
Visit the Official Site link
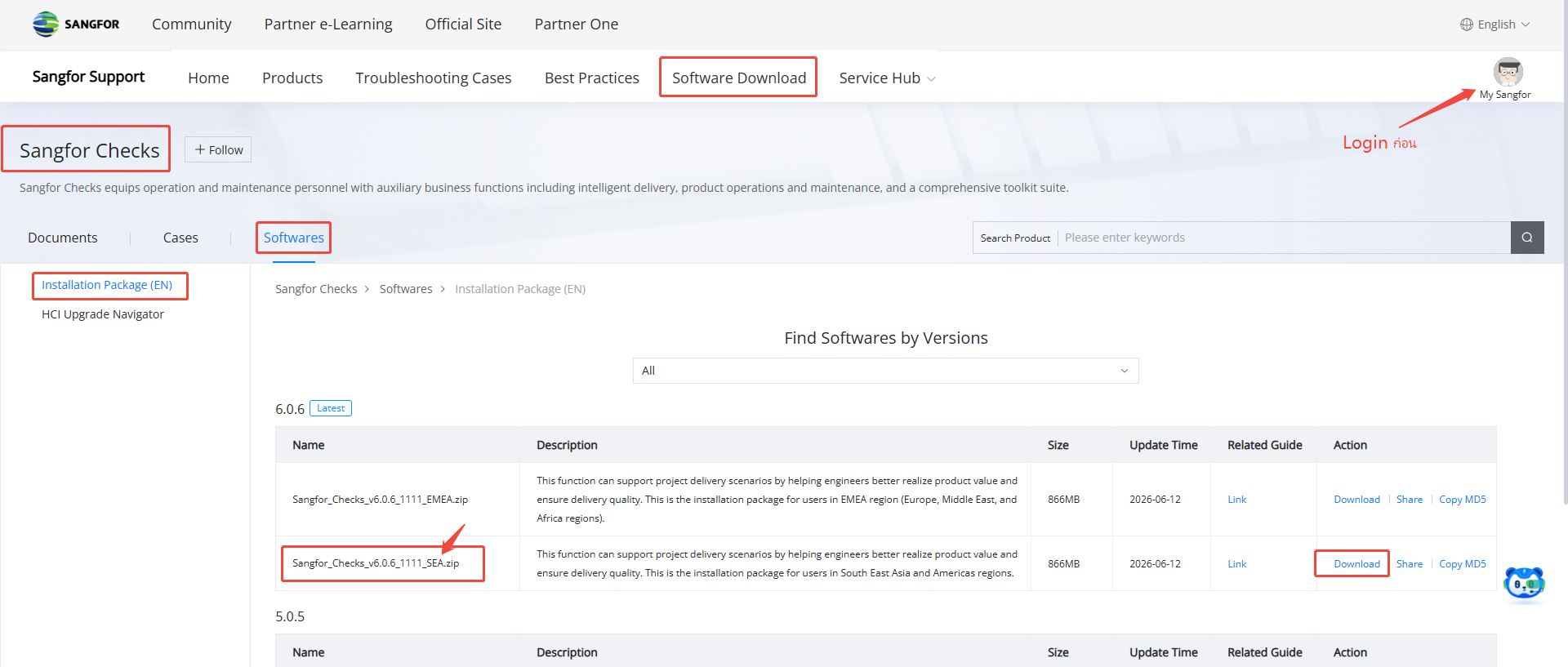point(463,24)
